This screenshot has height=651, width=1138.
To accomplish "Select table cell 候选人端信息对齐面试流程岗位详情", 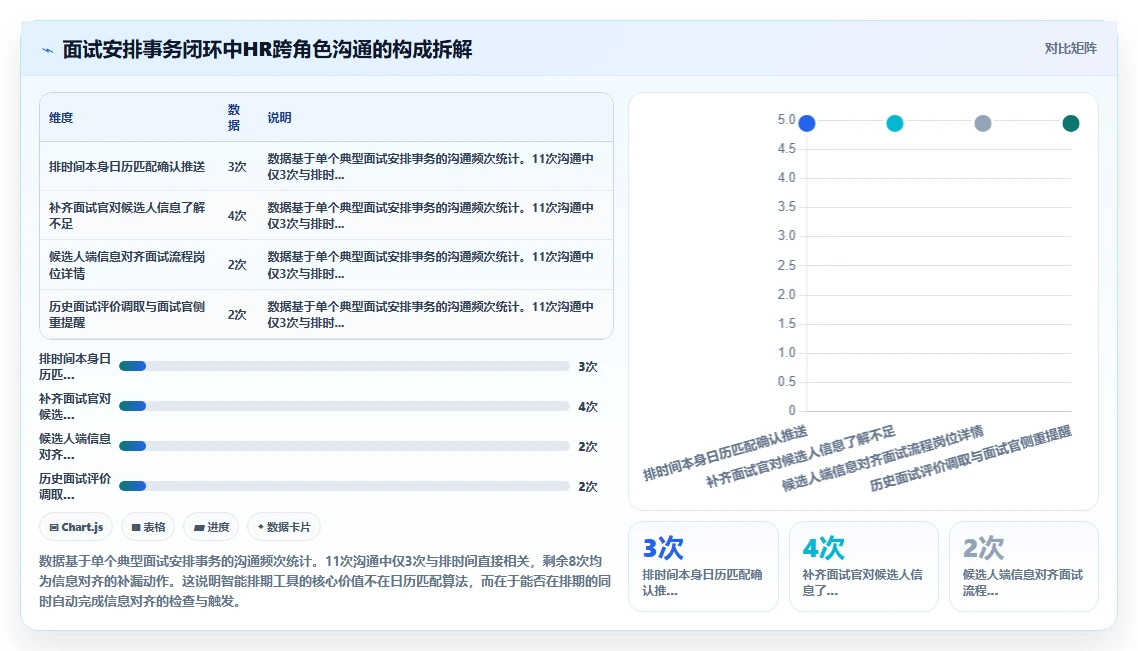I will (127, 265).
